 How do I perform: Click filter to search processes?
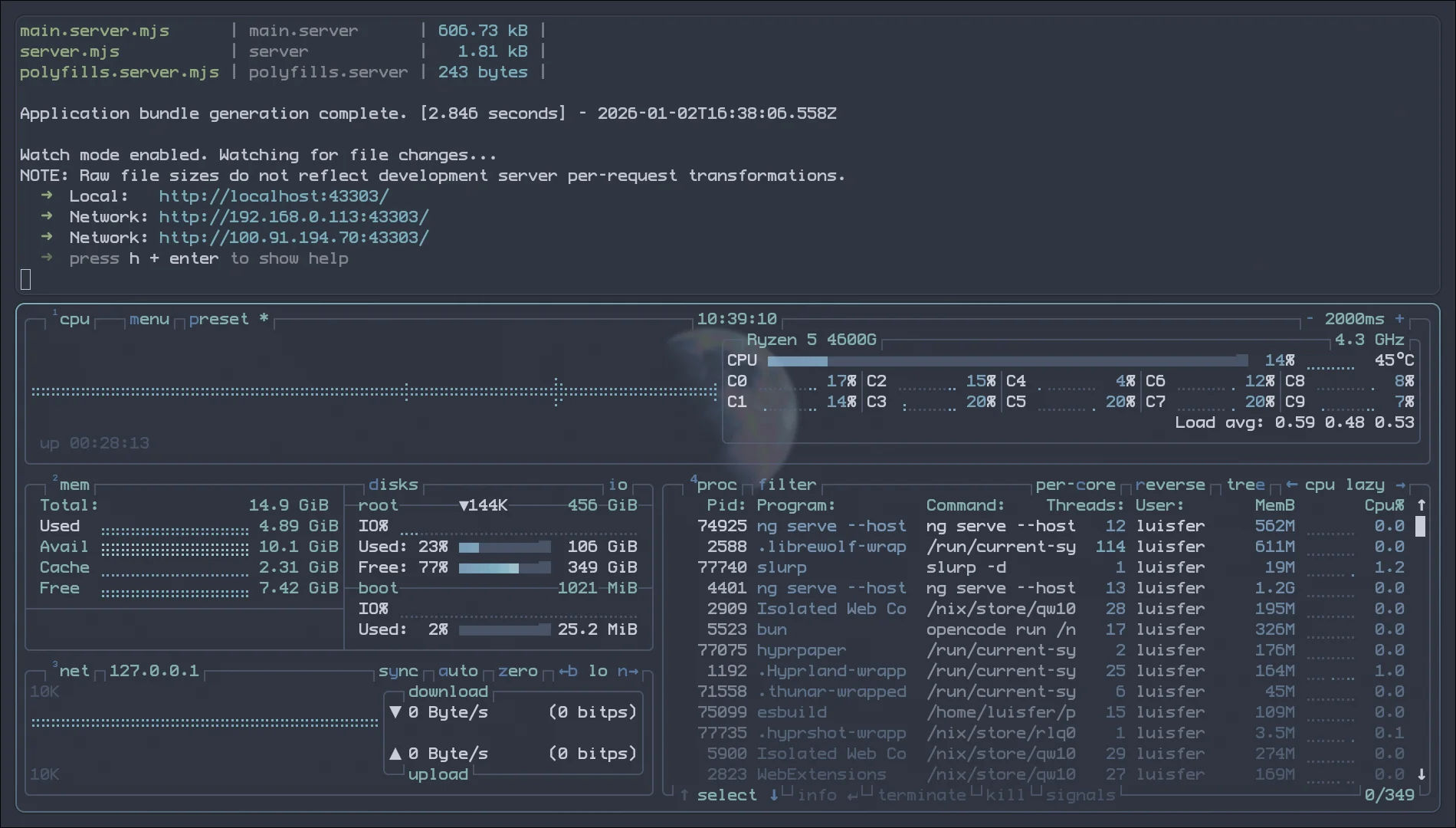point(787,484)
